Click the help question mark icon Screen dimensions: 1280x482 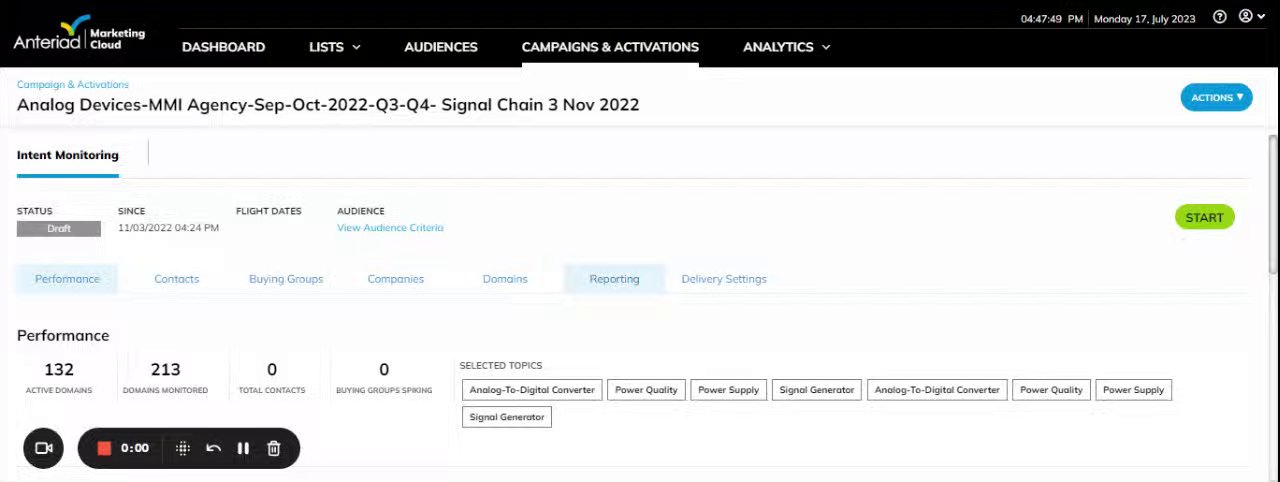[x=1219, y=17]
